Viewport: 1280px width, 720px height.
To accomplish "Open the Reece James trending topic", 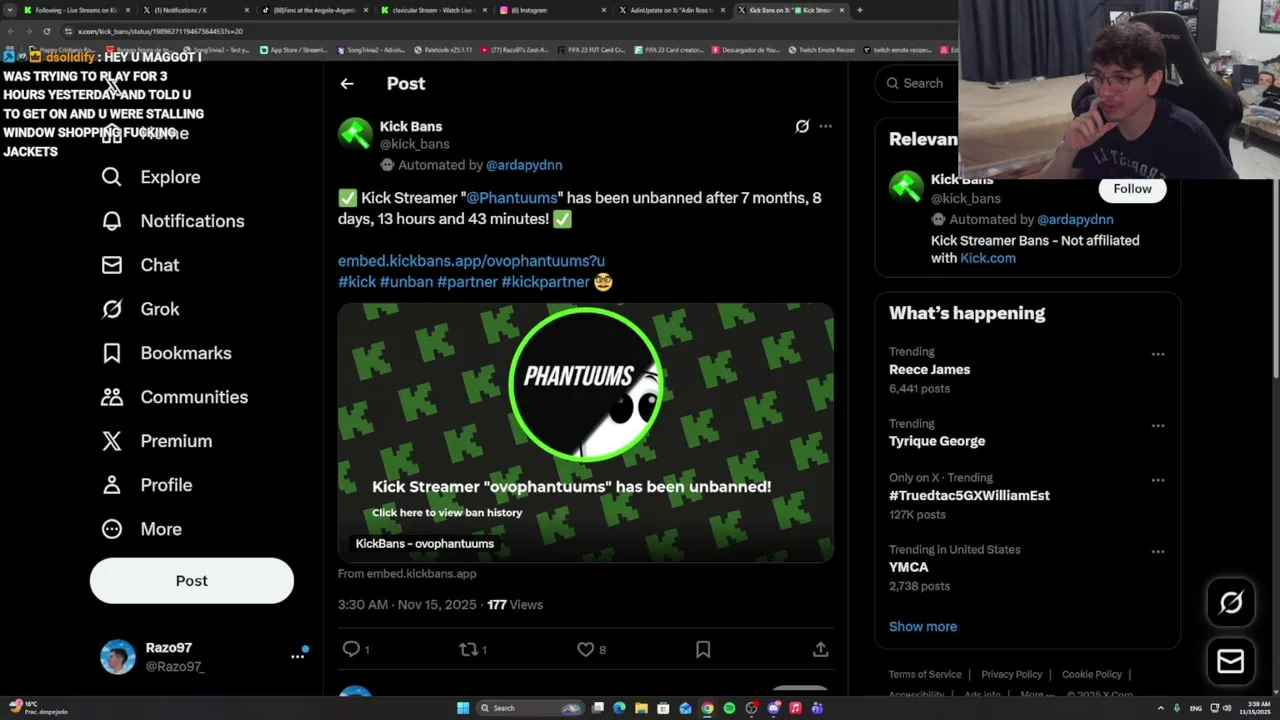I will pos(929,370).
